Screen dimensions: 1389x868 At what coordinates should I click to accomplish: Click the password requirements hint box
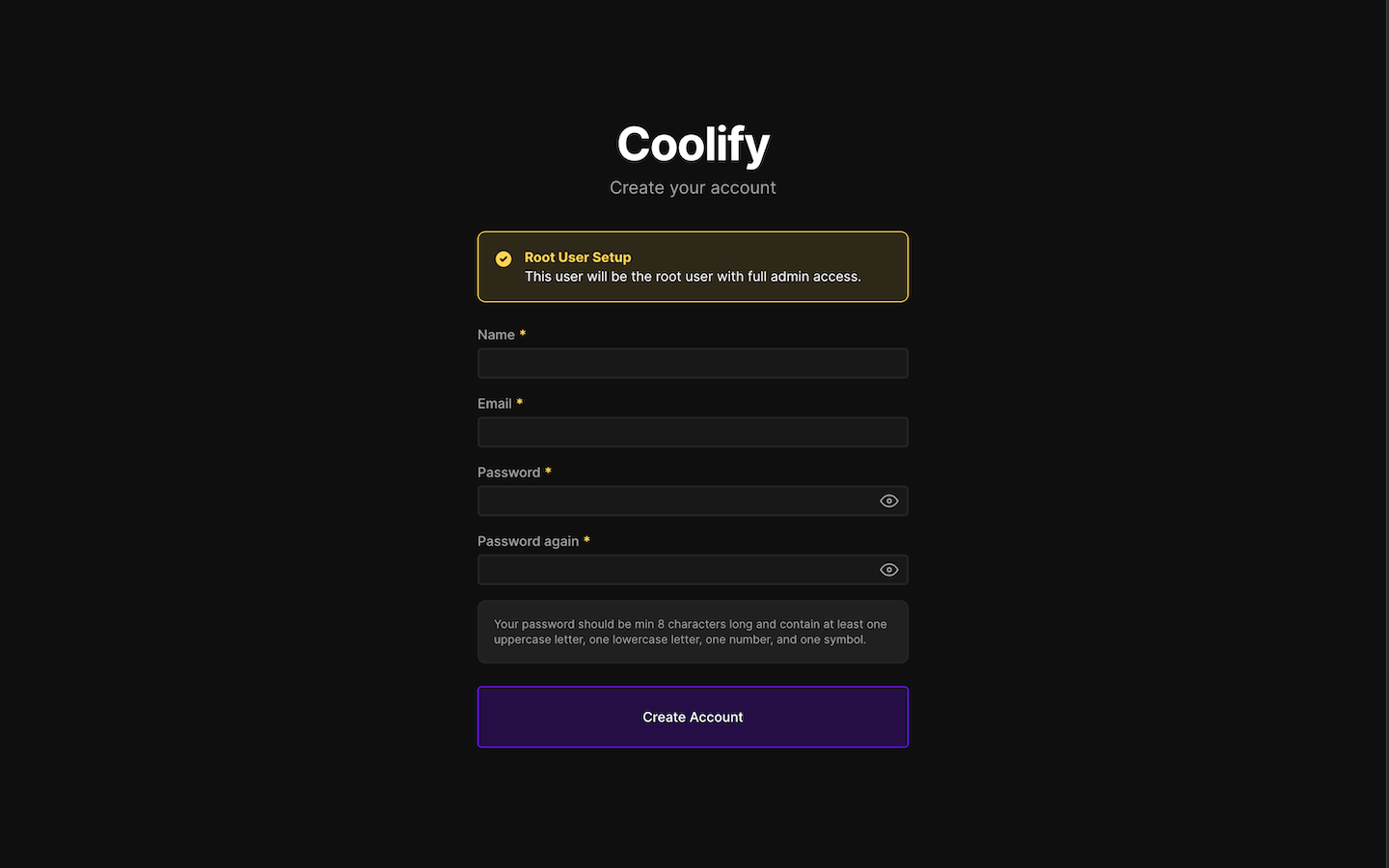693,632
